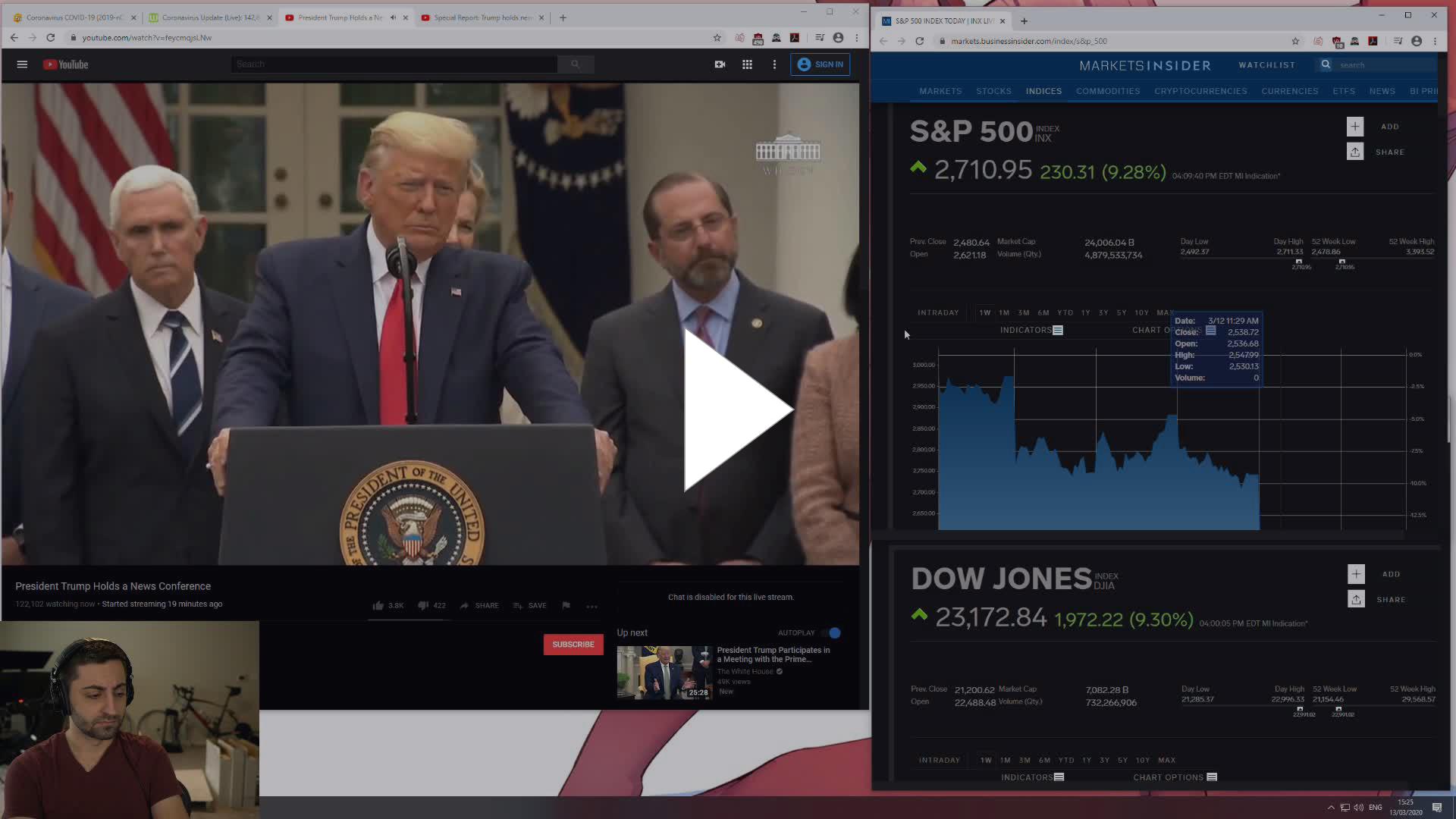Switch to the Coronavirus Update (Live) tab

[210, 17]
